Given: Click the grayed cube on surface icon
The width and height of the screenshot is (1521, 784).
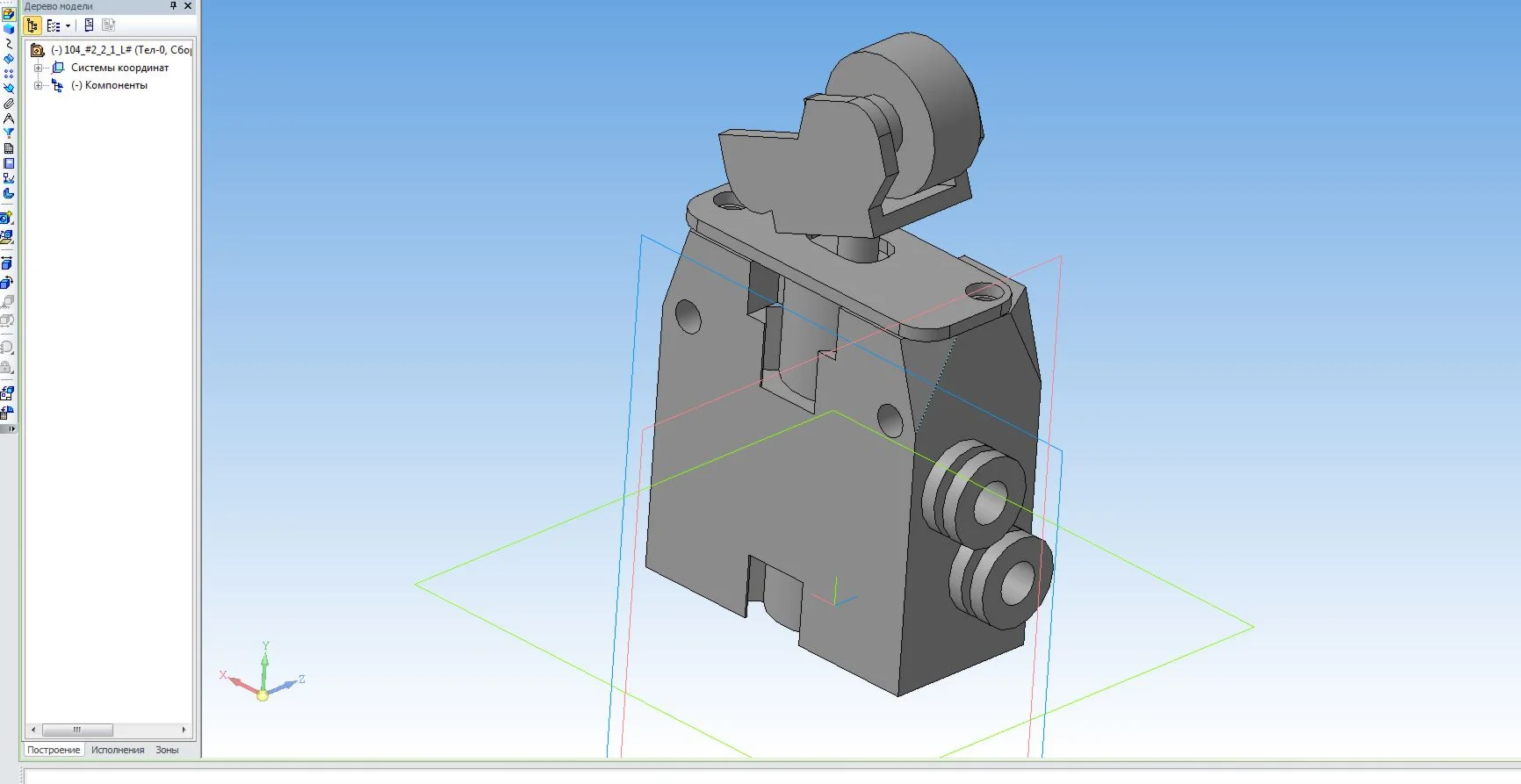Looking at the screenshot, I should (x=7, y=302).
